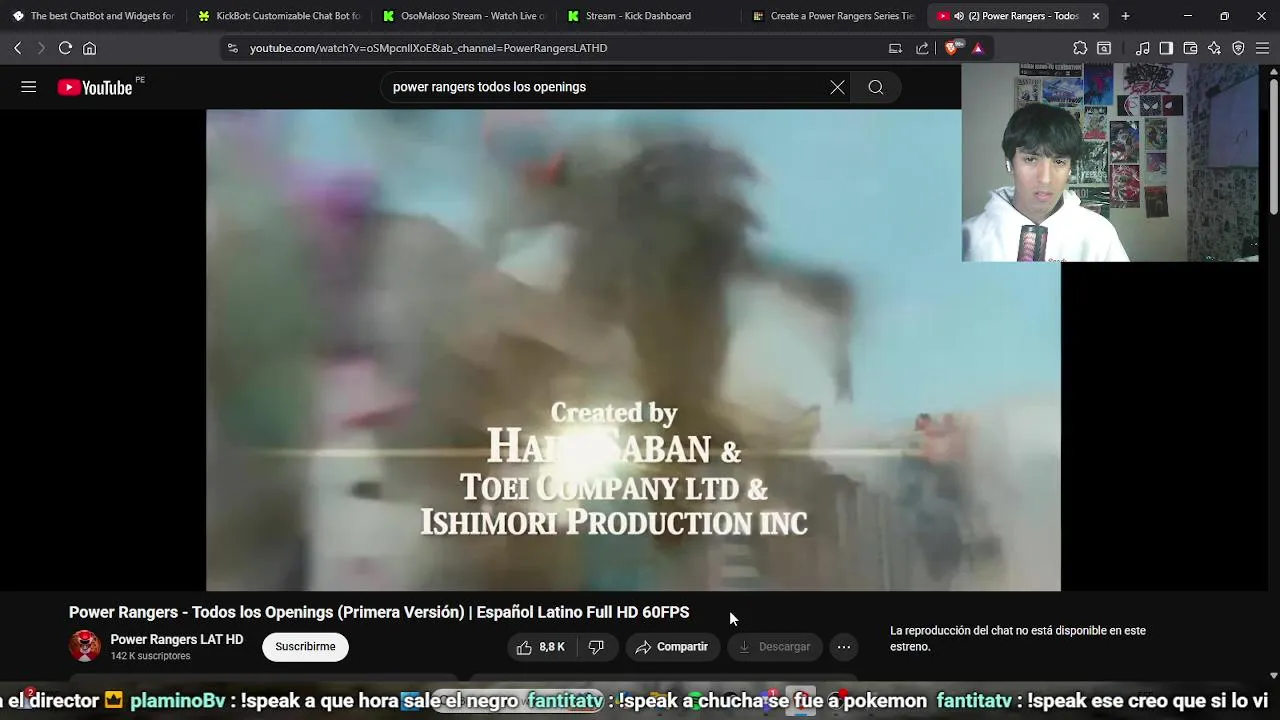This screenshot has width=1280, height=720.
Task: Open browser home page button
Action: [89, 48]
